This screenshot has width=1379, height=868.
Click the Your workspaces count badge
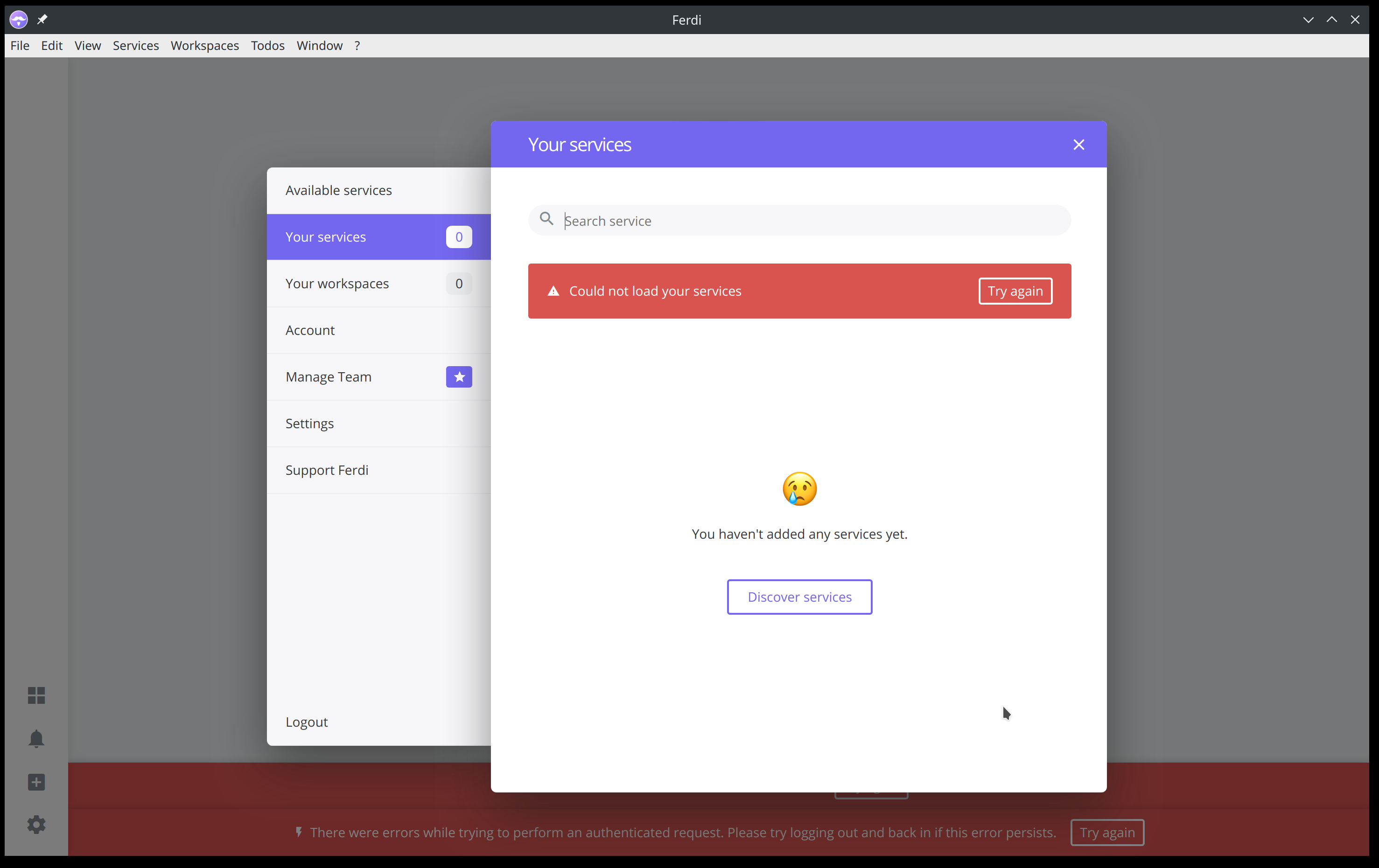coord(459,284)
